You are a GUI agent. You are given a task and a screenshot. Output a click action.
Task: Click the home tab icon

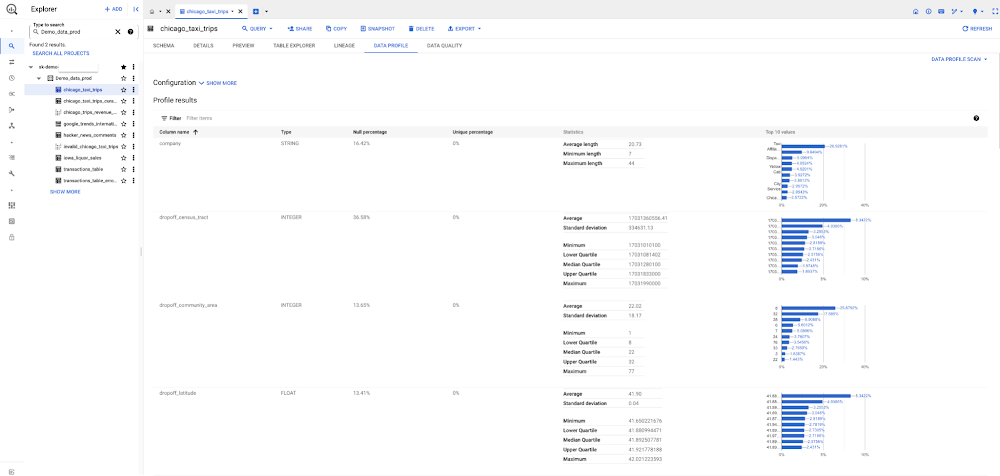pos(152,11)
